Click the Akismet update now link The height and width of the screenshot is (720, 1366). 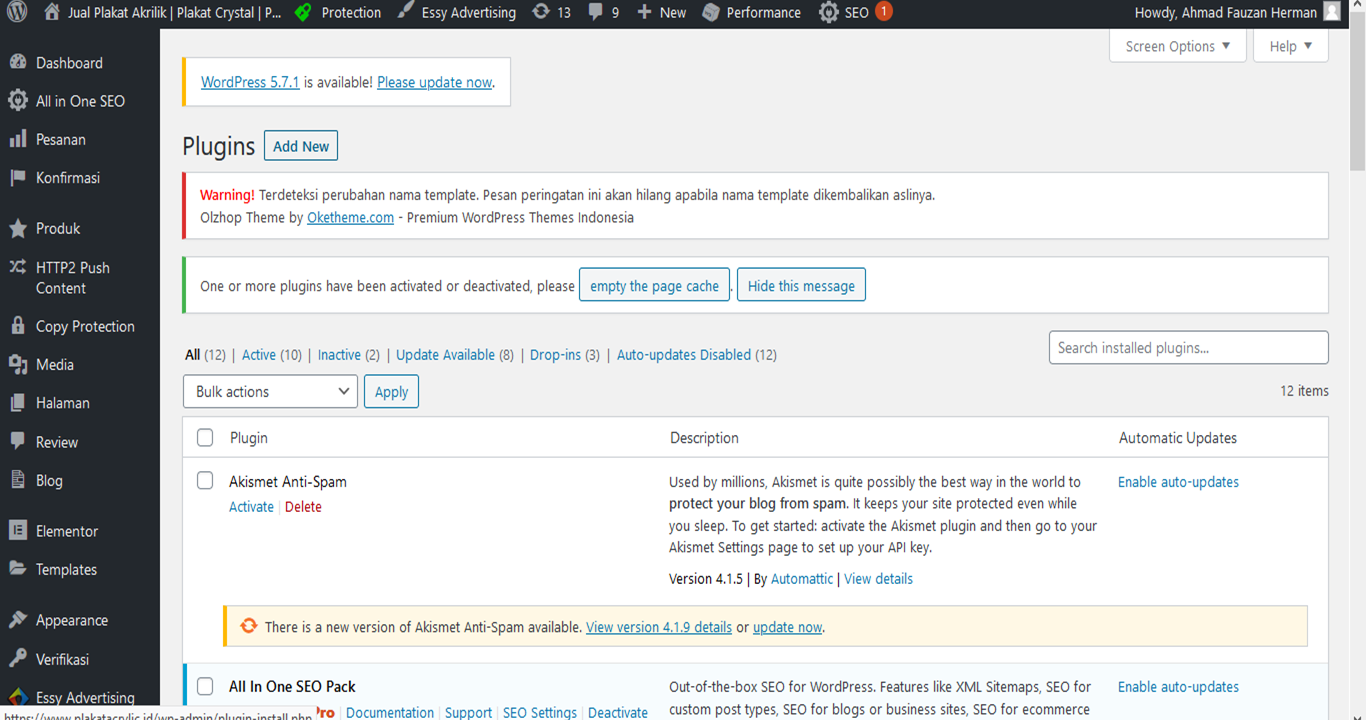coord(787,627)
